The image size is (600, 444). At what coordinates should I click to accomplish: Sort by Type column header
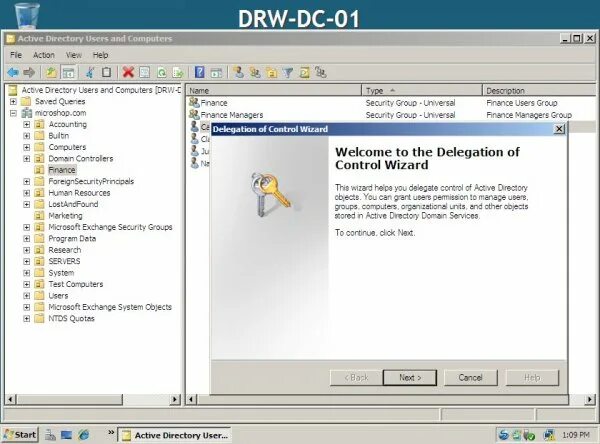point(422,91)
